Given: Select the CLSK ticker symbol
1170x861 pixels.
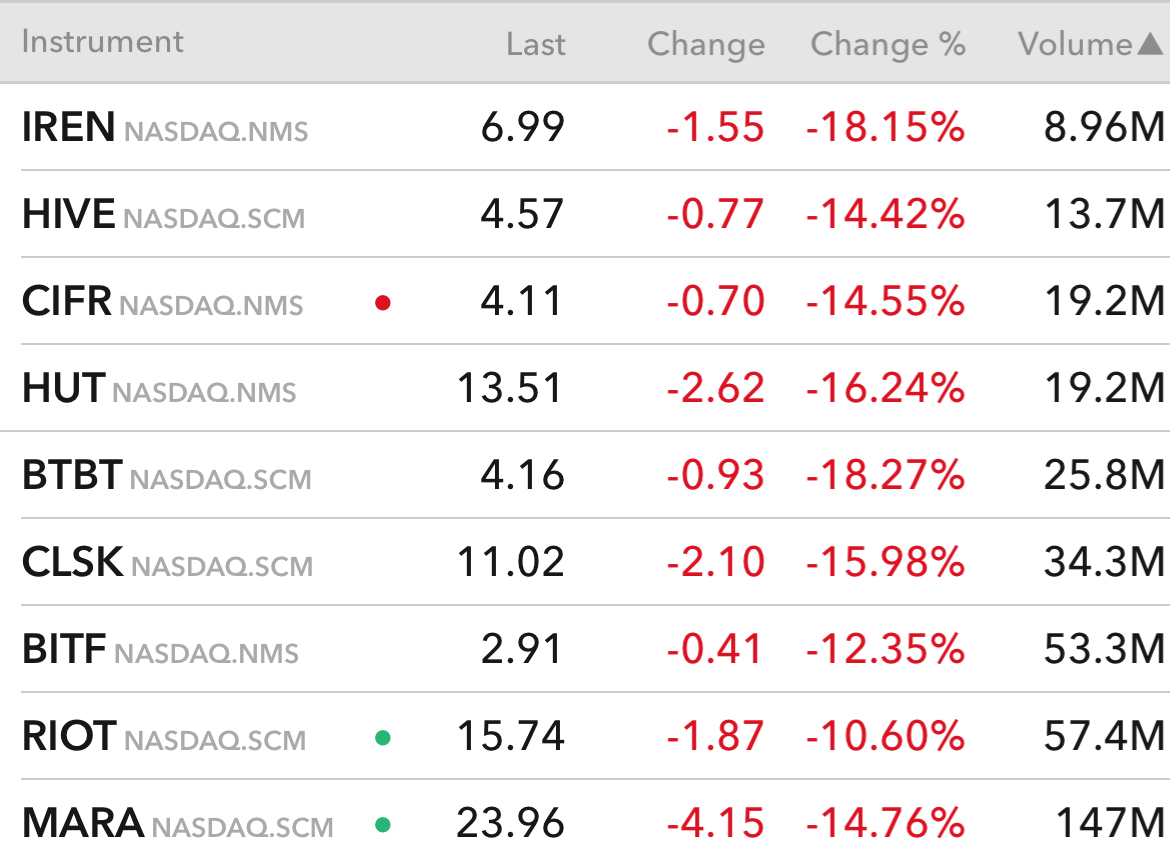Looking at the screenshot, I should tap(72, 563).
